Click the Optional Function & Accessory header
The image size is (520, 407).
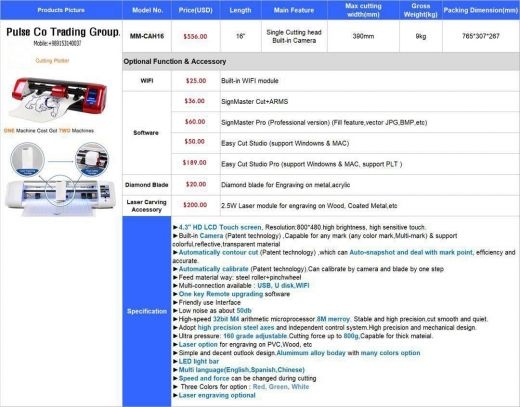pos(175,61)
